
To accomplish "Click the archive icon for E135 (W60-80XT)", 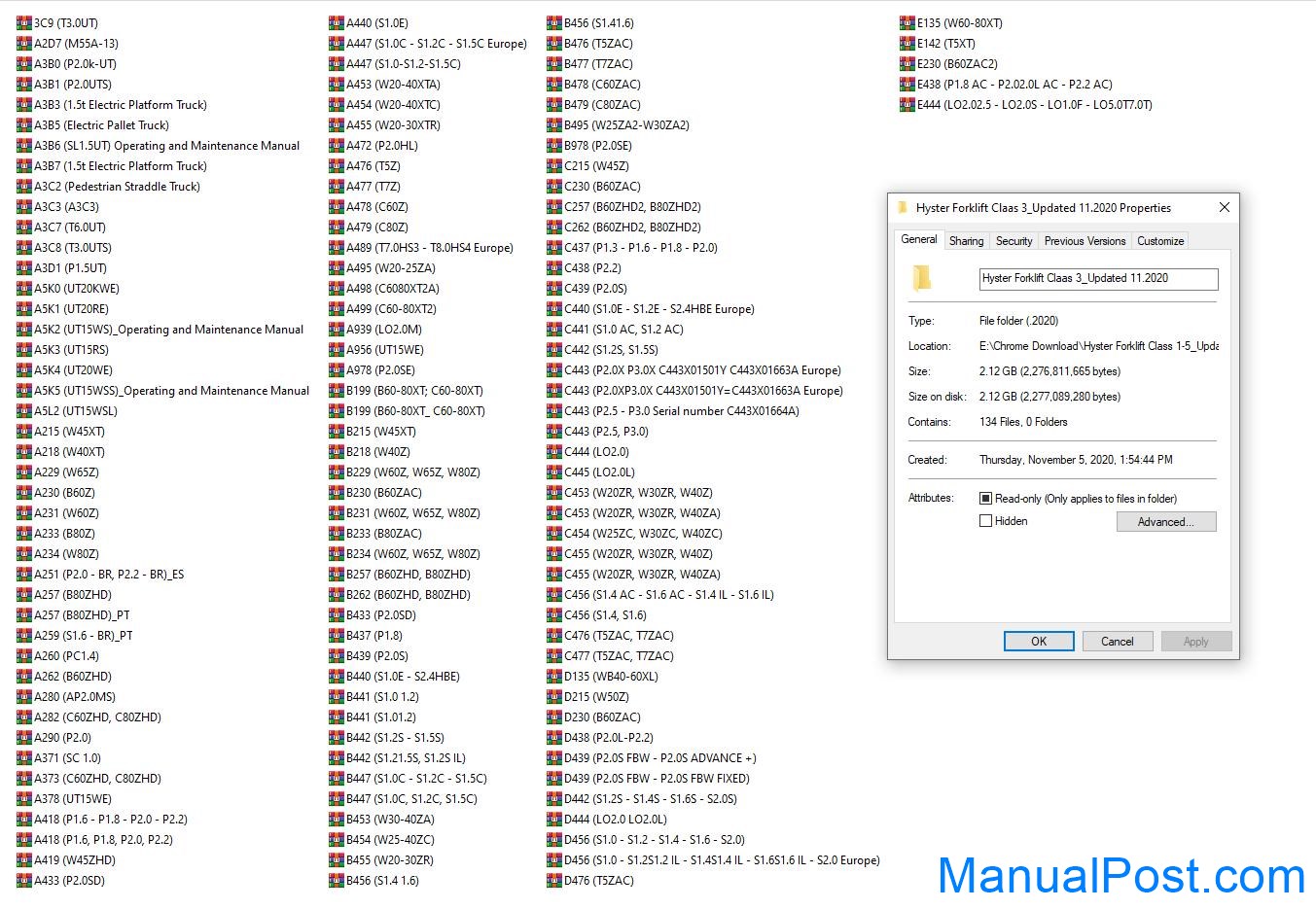I will [x=907, y=22].
